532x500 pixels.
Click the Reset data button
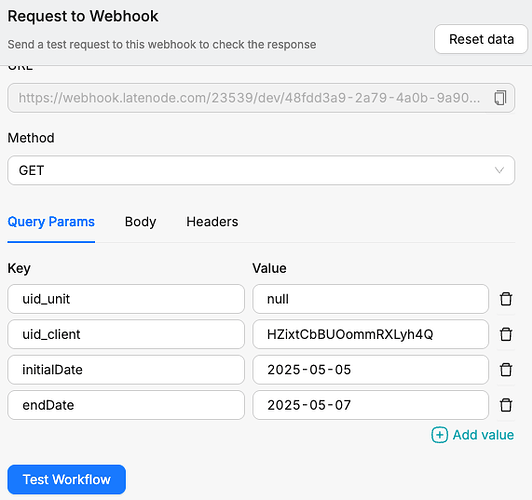[x=481, y=39]
